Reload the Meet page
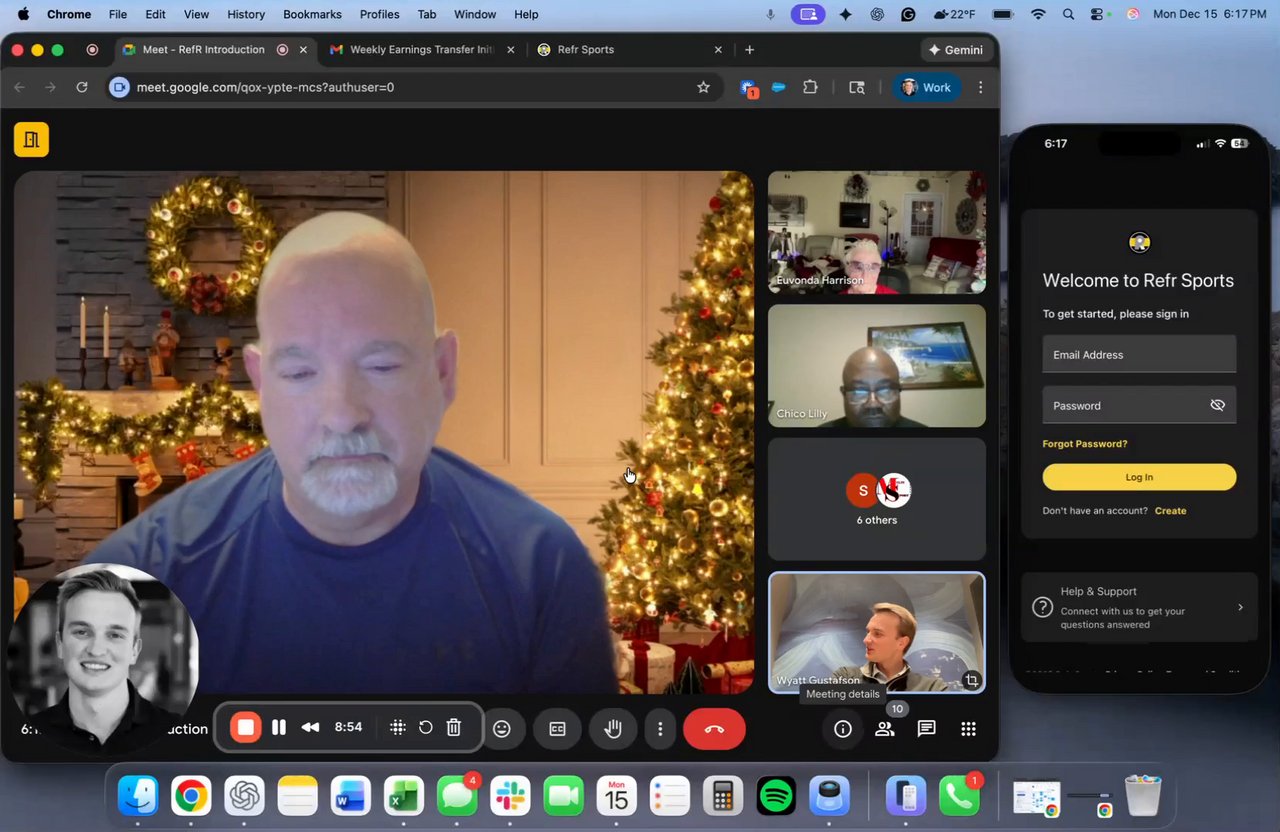 [x=82, y=87]
